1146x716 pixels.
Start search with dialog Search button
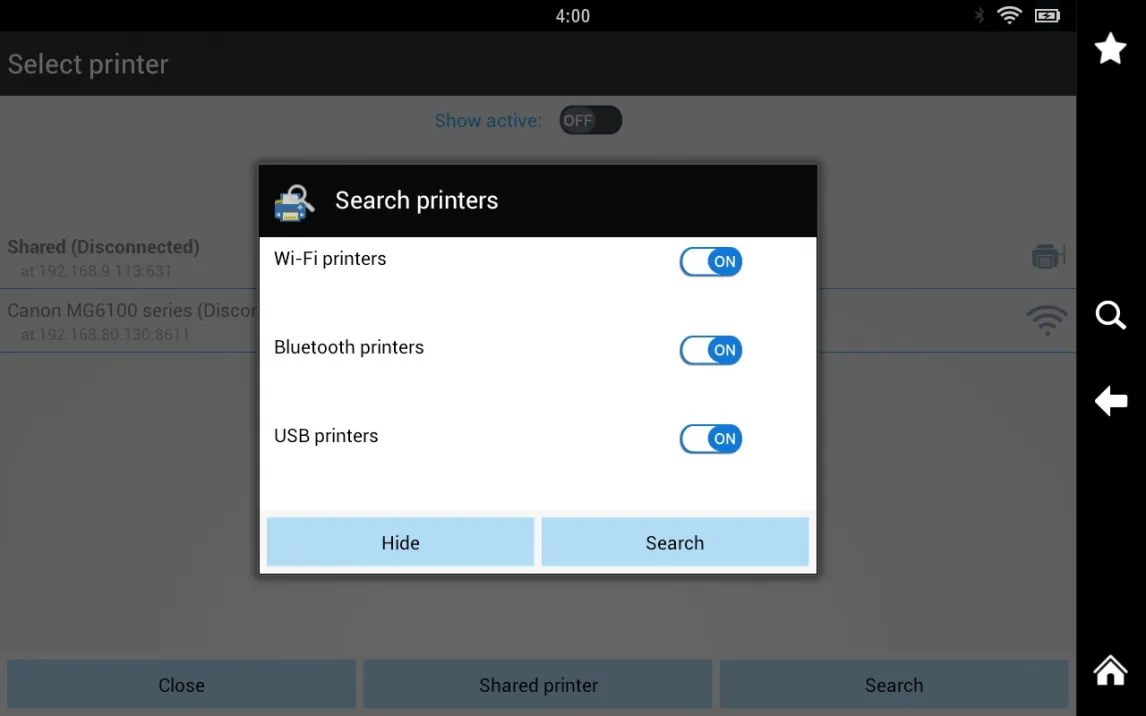pyautogui.click(x=675, y=543)
